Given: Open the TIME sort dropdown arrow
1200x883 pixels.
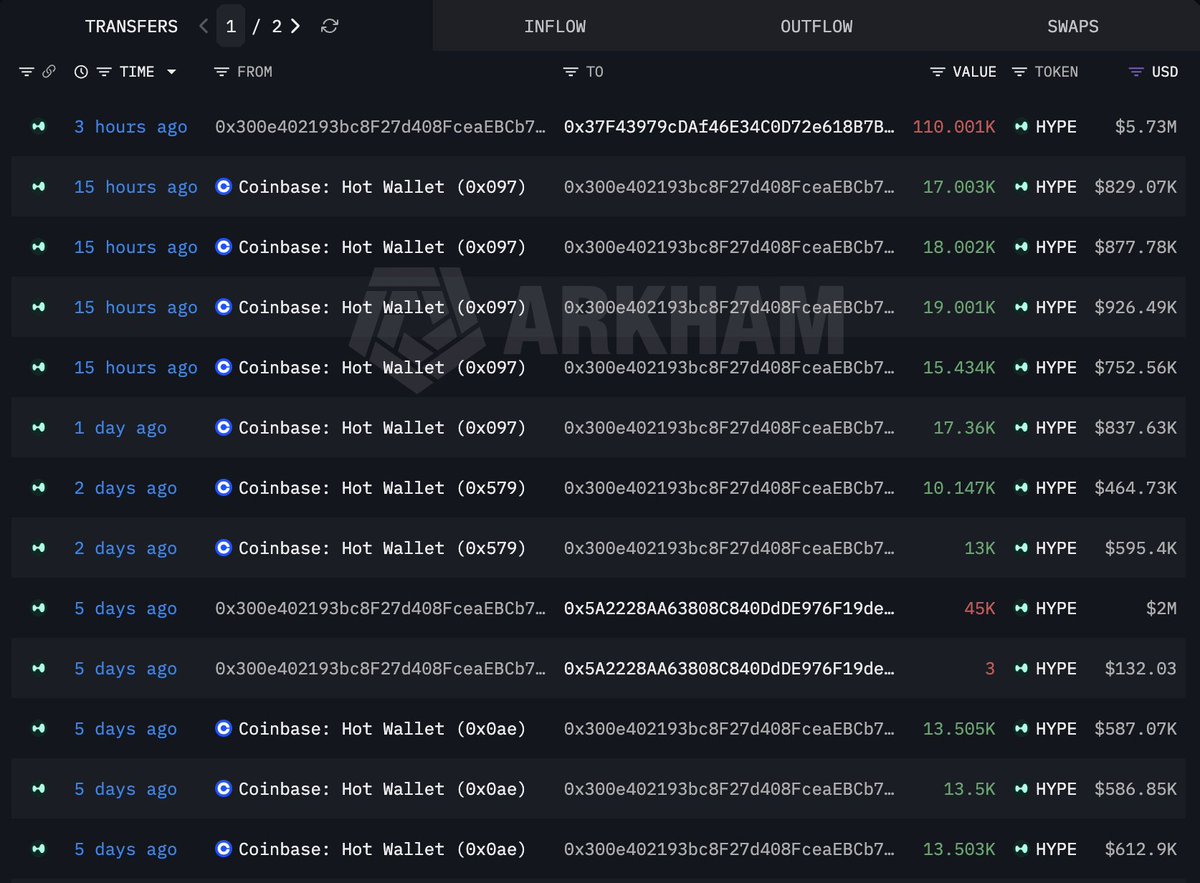Looking at the screenshot, I should (x=171, y=72).
